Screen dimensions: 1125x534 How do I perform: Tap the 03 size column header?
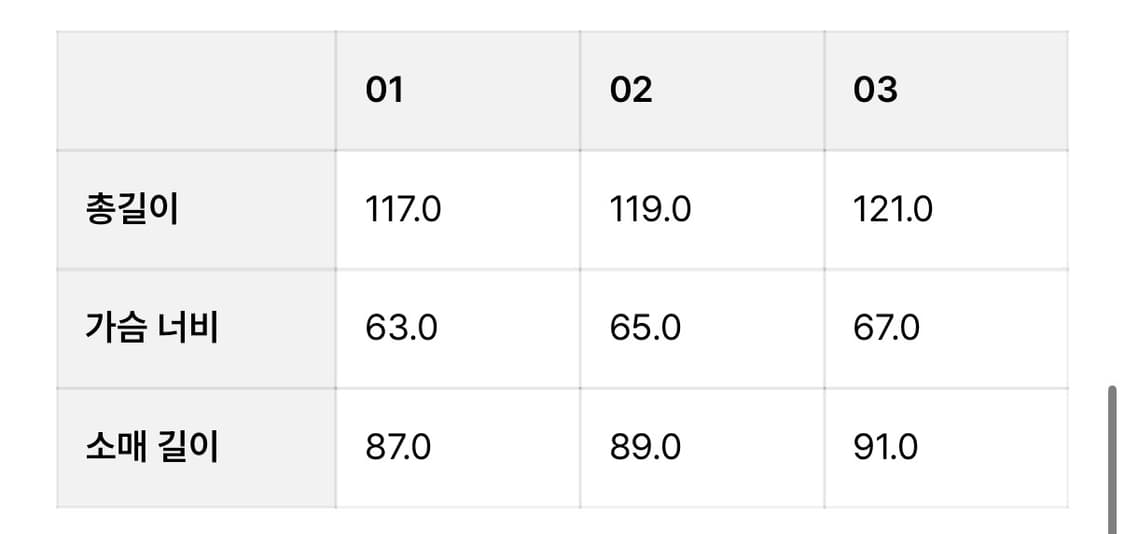(875, 91)
